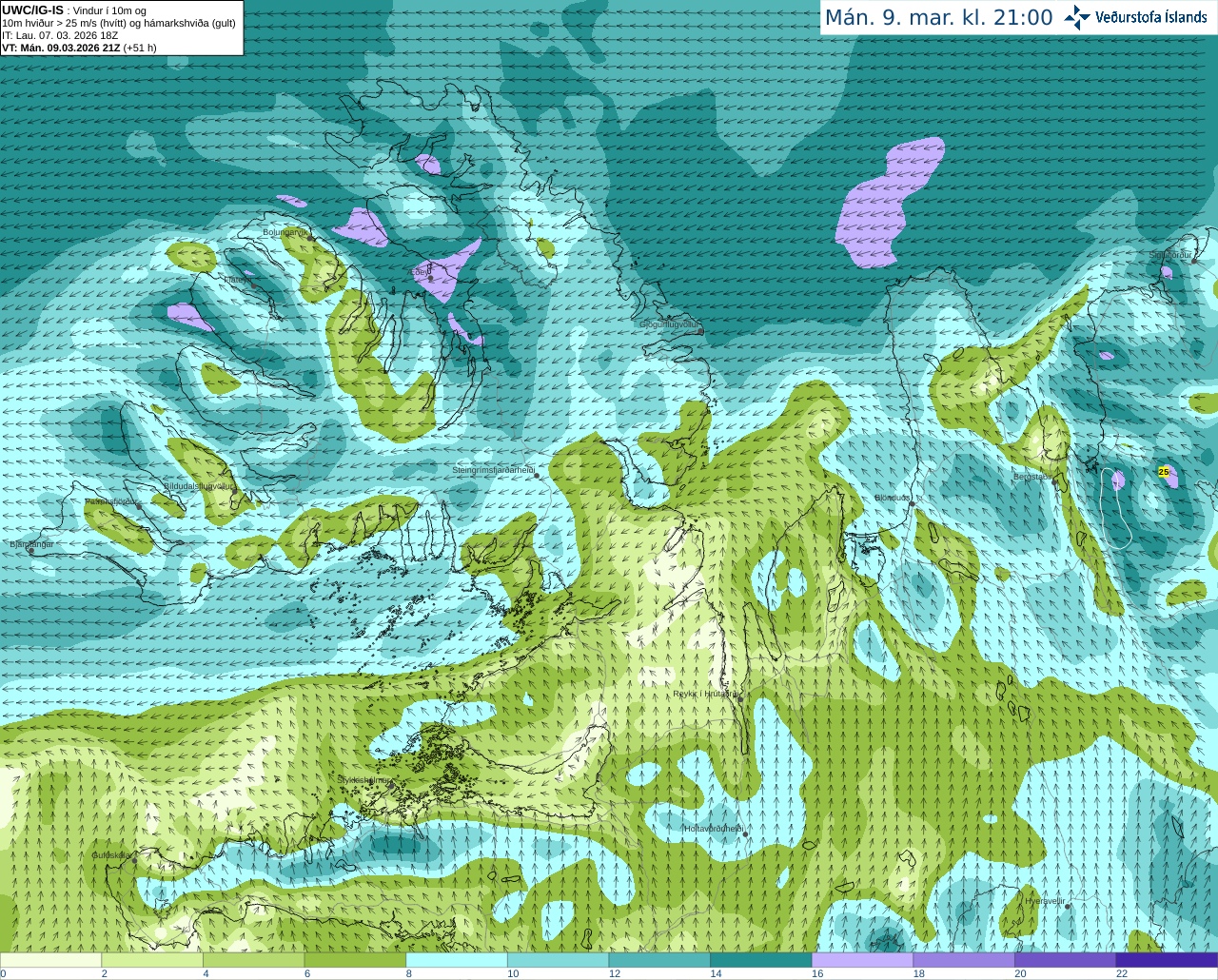The height and width of the screenshot is (980, 1218).
Task: Select the 4–6 m/s legend swatch
Action: point(254,960)
